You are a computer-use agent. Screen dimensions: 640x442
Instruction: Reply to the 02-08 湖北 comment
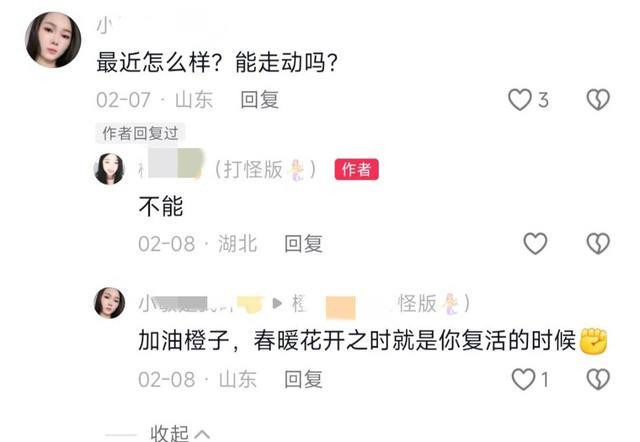pyautogui.click(x=303, y=244)
